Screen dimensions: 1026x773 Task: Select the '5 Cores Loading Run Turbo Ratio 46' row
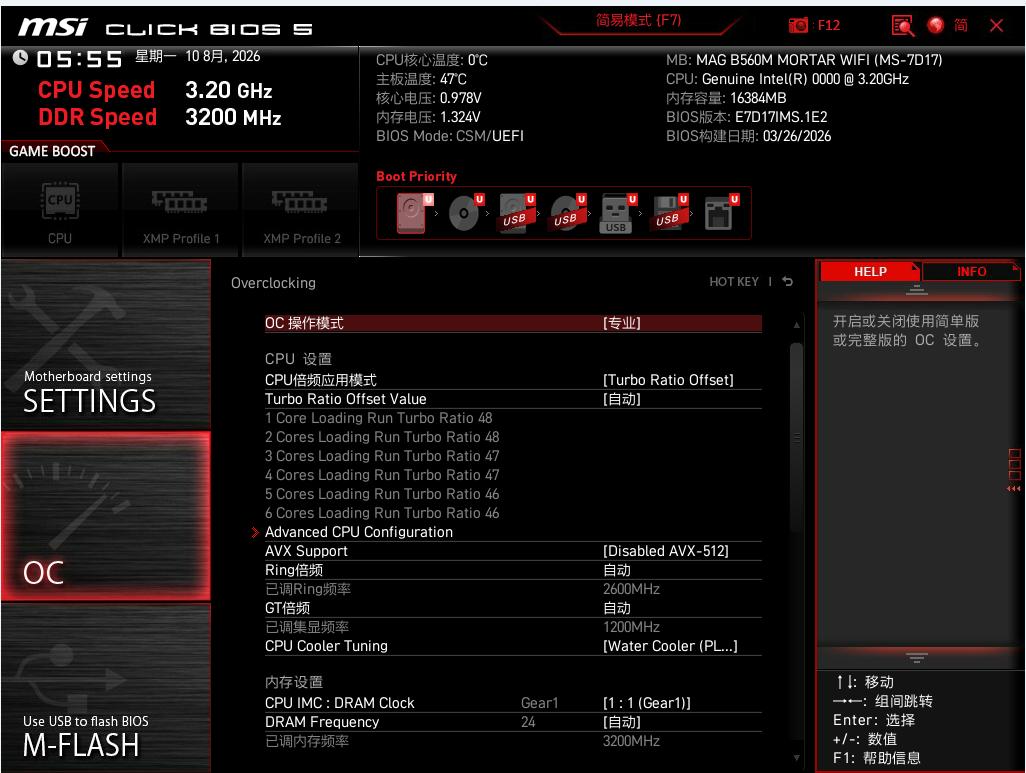[381, 494]
